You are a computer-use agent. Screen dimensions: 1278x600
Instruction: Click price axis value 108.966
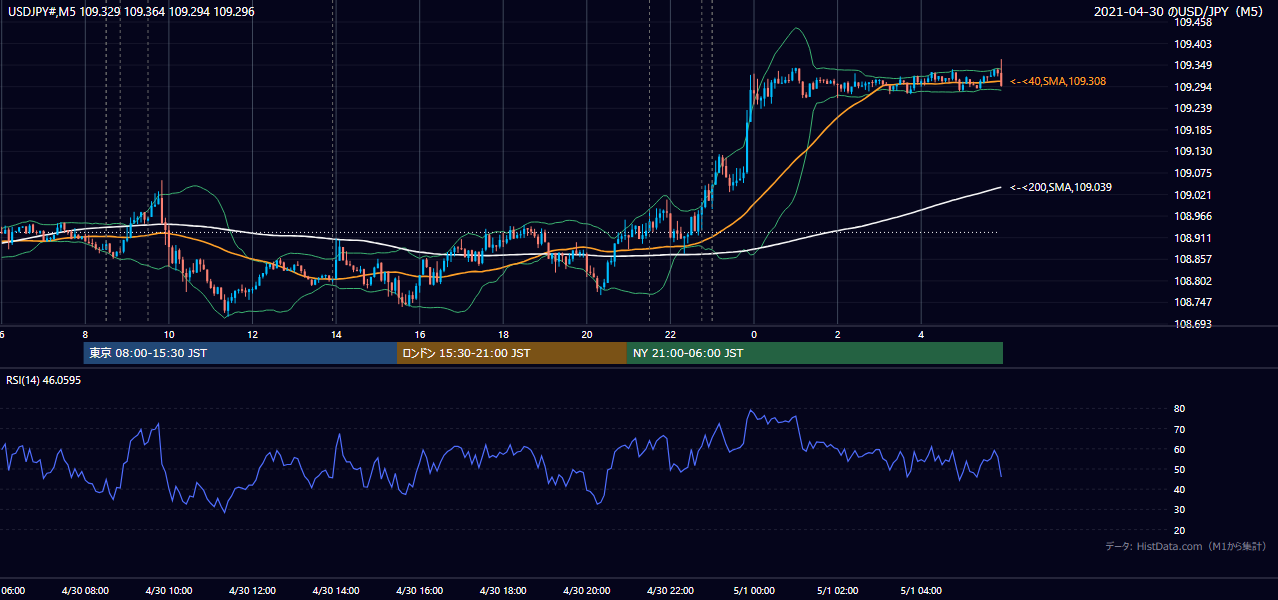(1192, 216)
